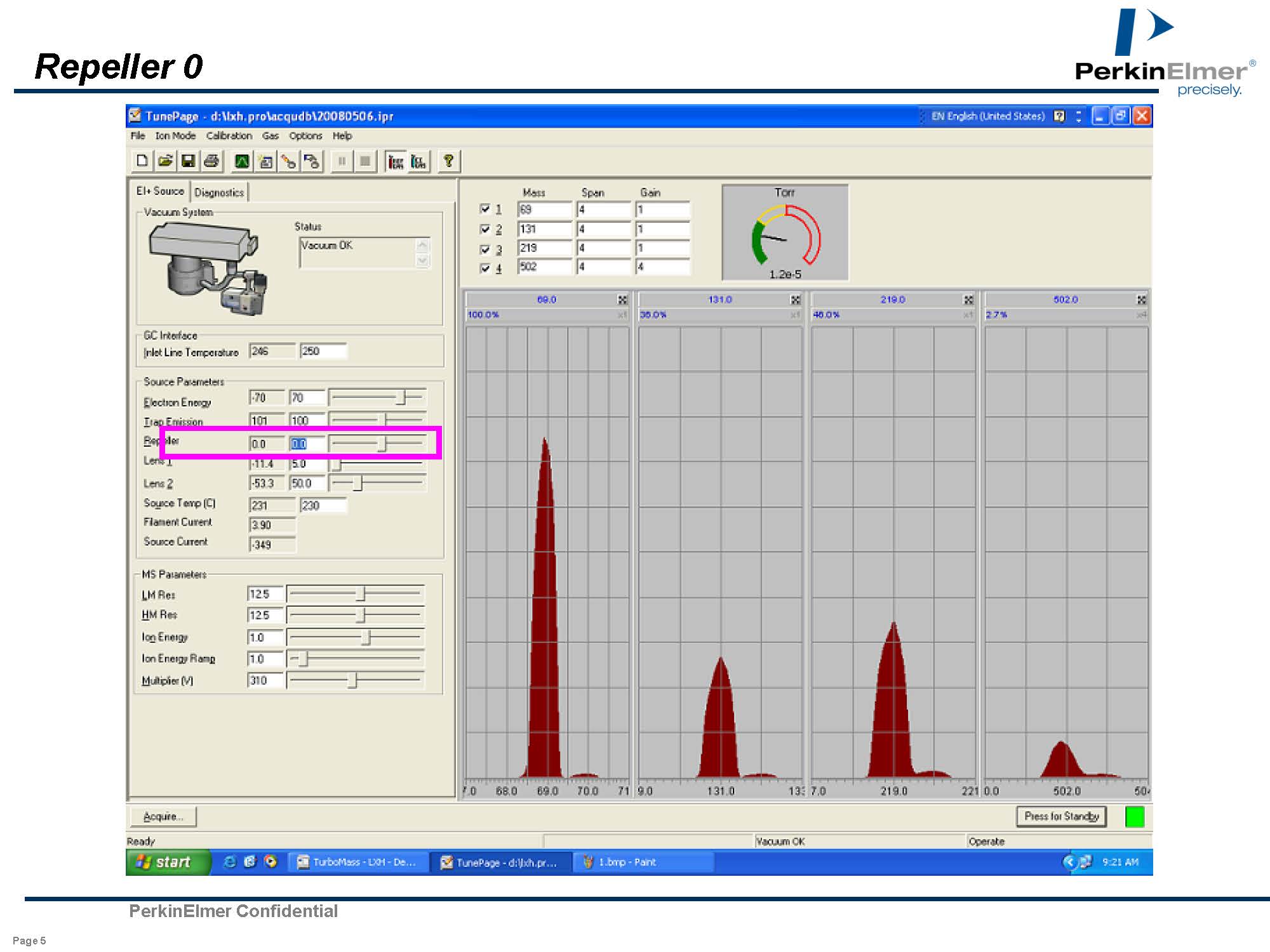This screenshot has width=1270, height=952.
Task: Switch to the Diagnostics tab
Action: click(219, 192)
